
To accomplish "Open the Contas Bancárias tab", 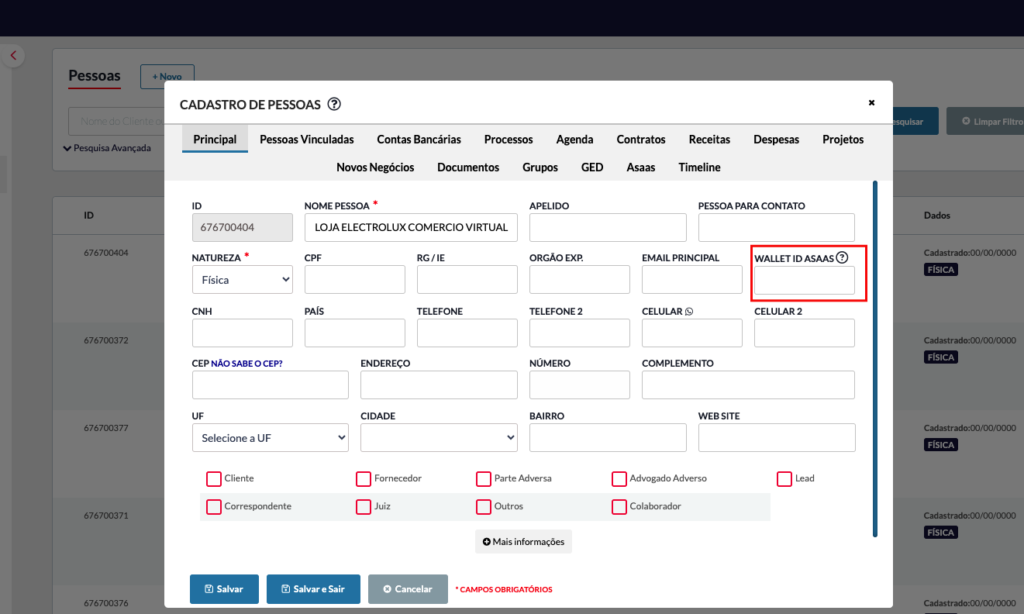I will (419, 139).
